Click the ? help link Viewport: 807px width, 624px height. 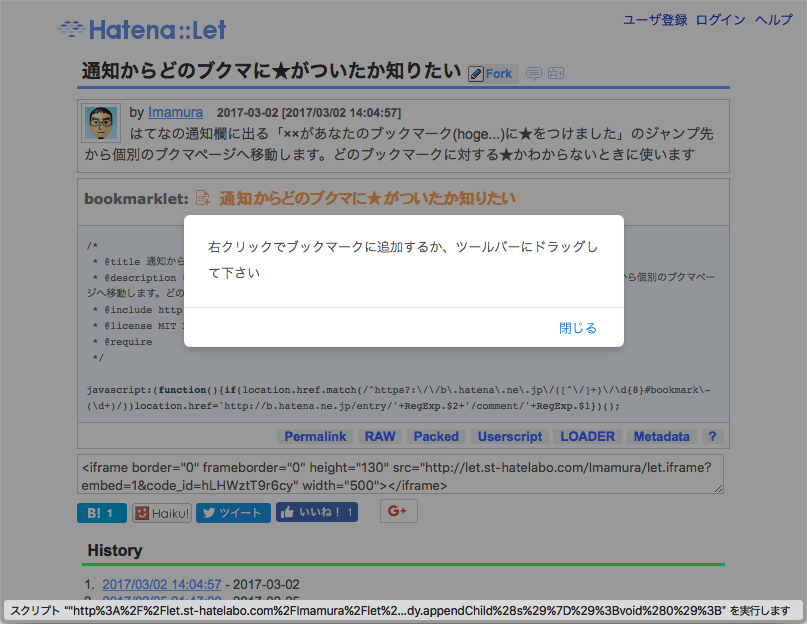tap(712, 437)
